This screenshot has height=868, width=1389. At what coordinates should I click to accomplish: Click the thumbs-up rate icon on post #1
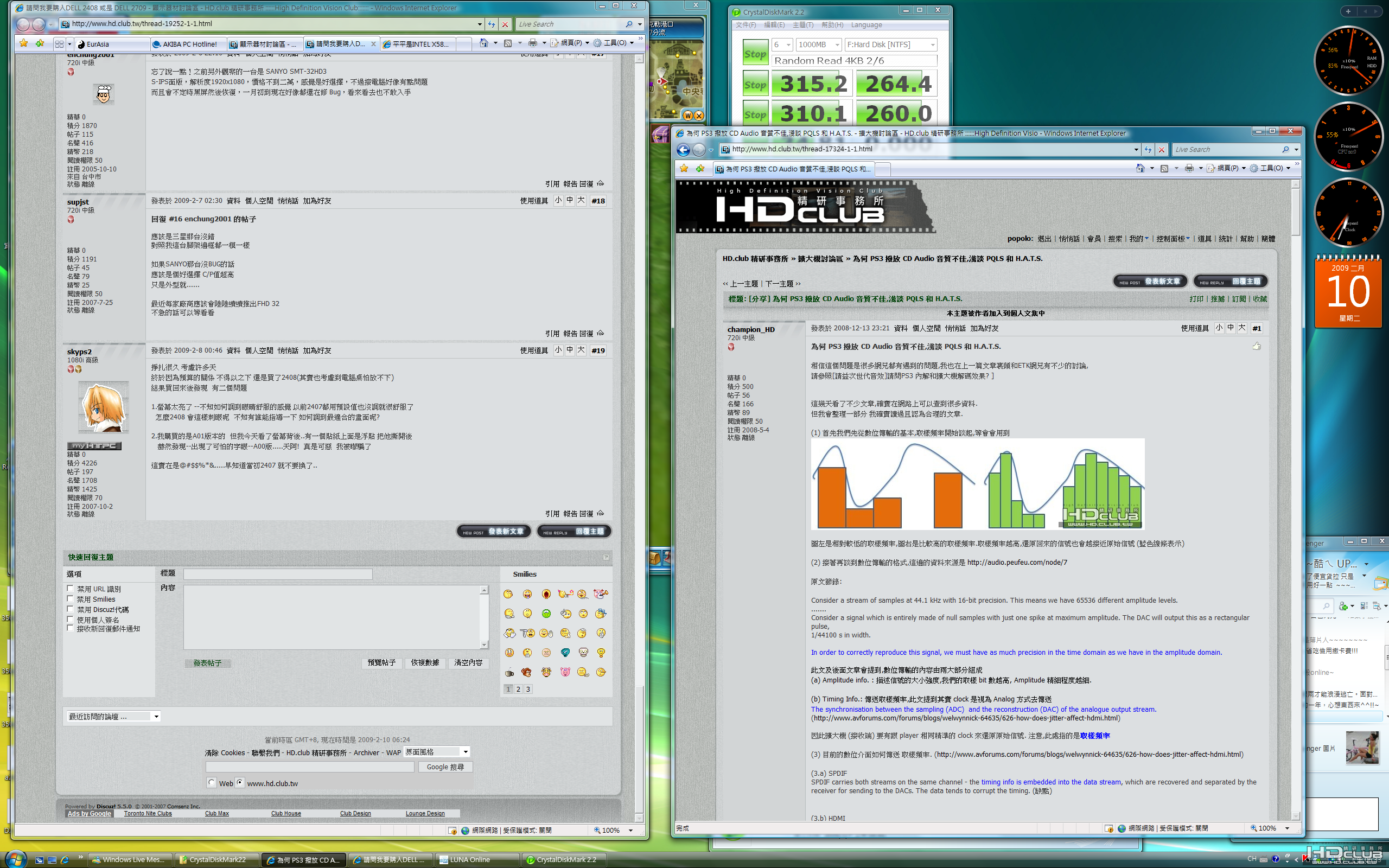(1257, 346)
